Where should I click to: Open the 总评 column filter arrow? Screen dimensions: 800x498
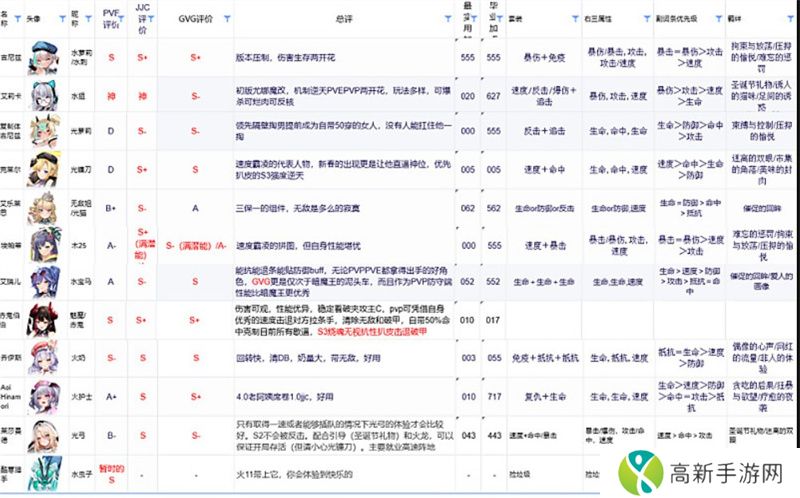(x=447, y=19)
